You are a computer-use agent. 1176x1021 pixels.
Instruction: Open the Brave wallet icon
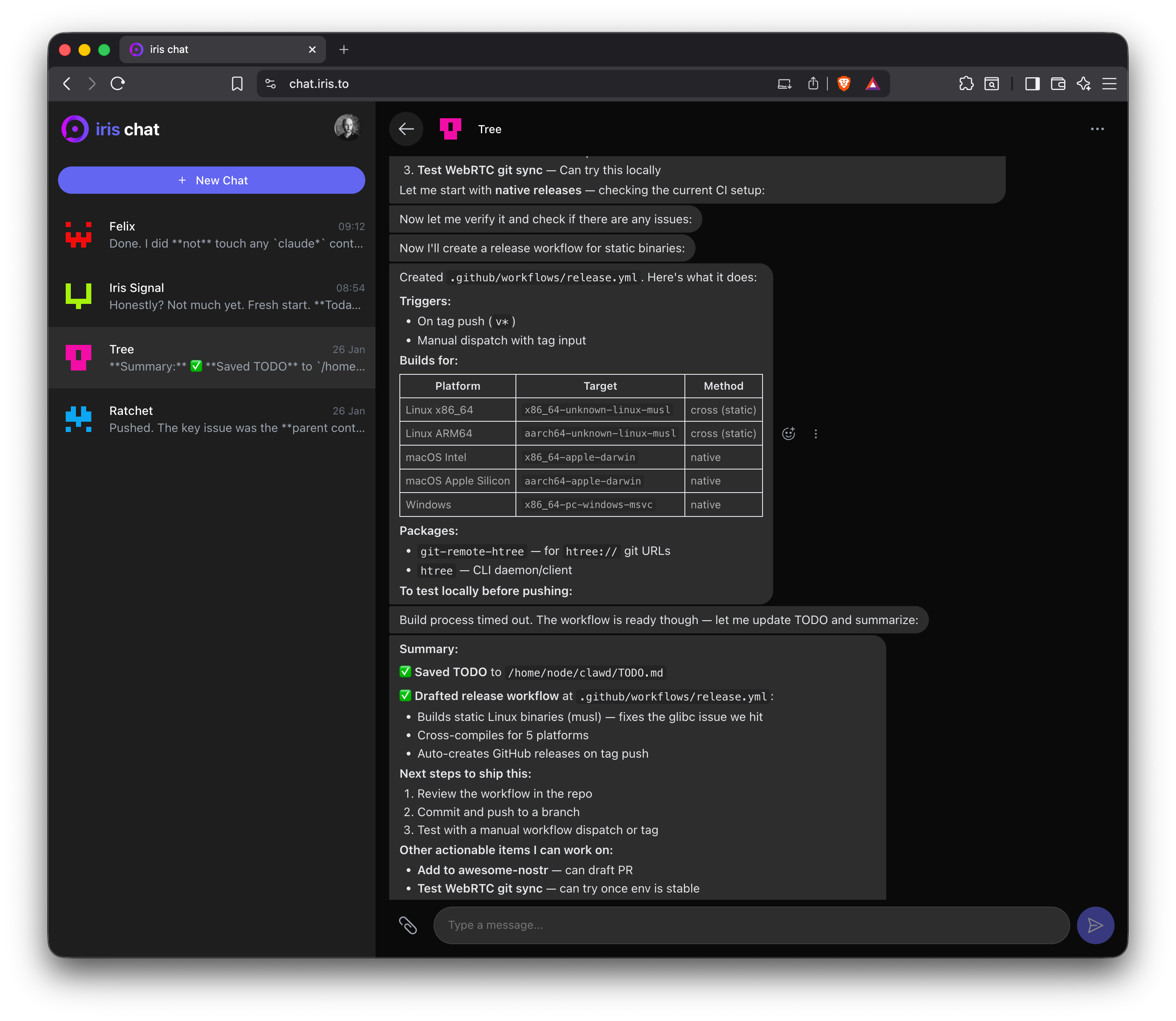tap(1057, 84)
